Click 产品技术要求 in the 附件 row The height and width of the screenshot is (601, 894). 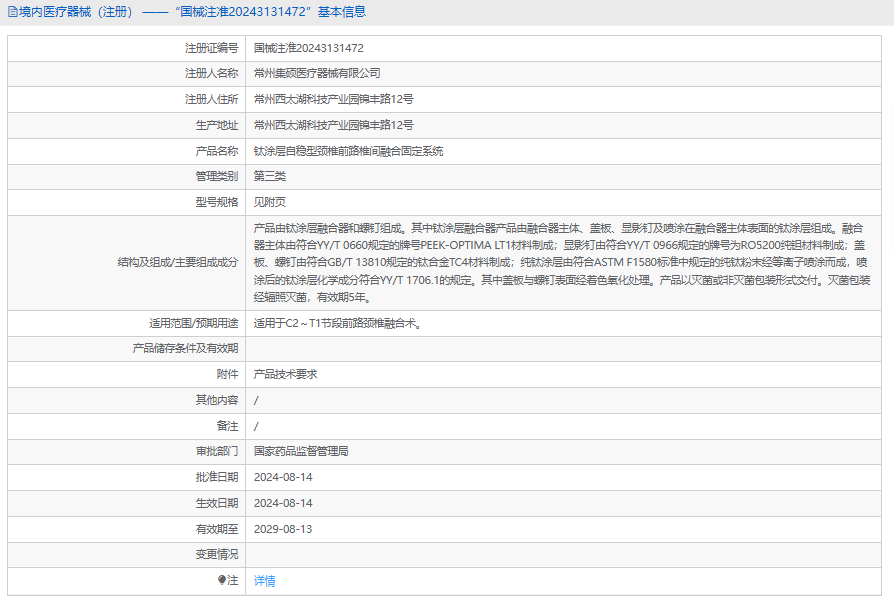pos(285,374)
